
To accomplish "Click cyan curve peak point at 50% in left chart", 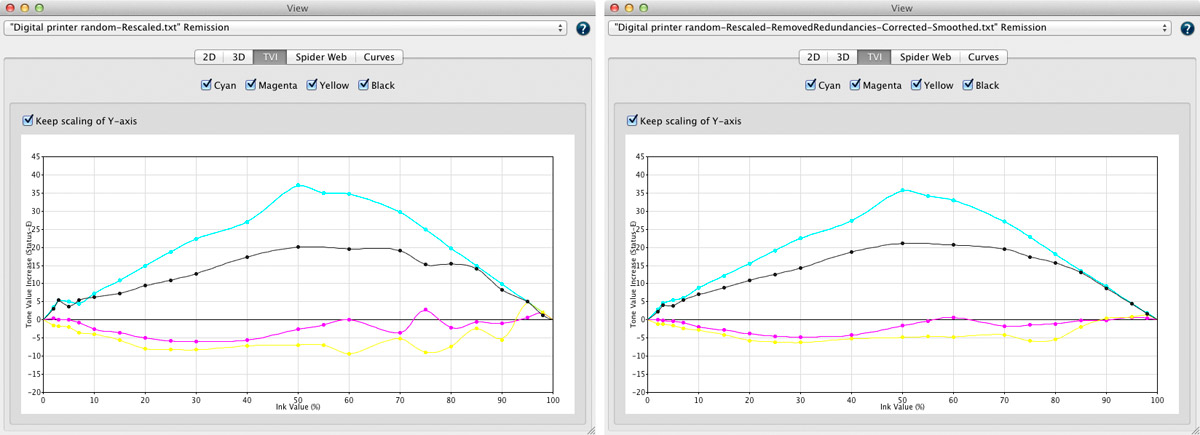I will point(298,185).
